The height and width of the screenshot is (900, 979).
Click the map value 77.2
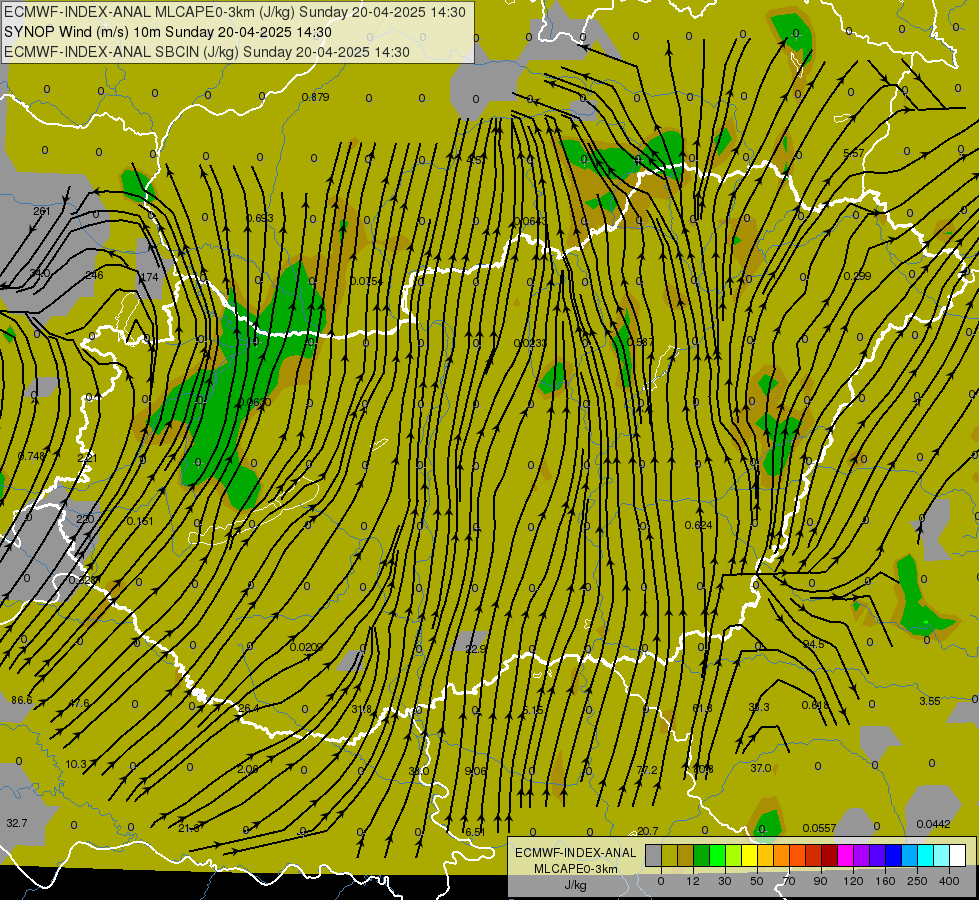coord(647,770)
